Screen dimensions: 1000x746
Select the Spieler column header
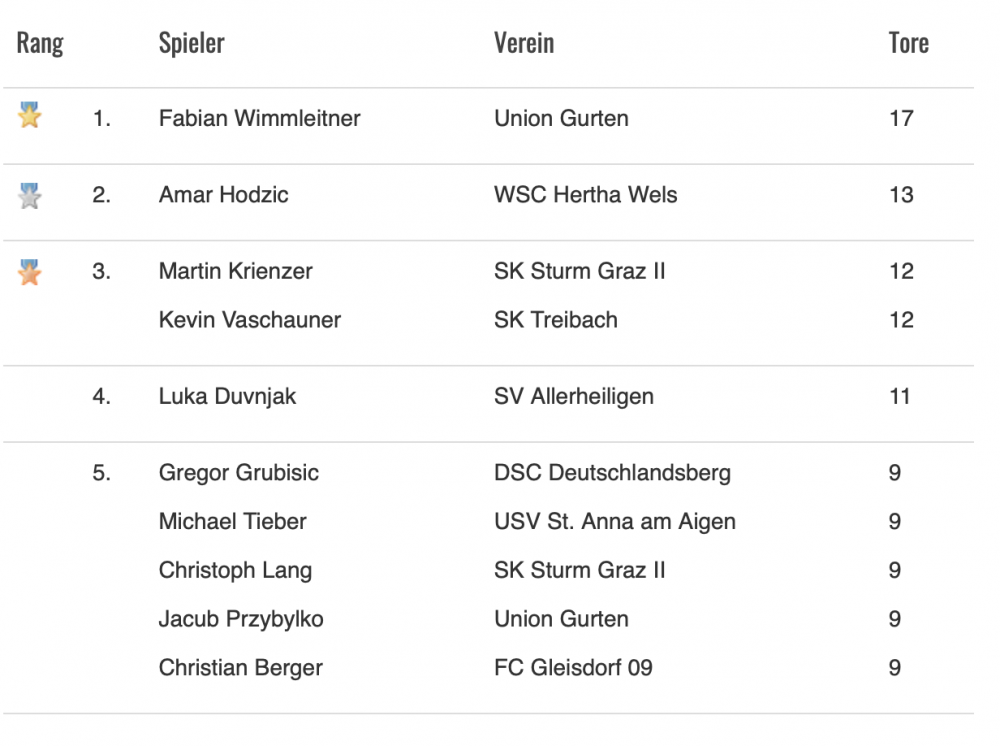coord(191,43)
